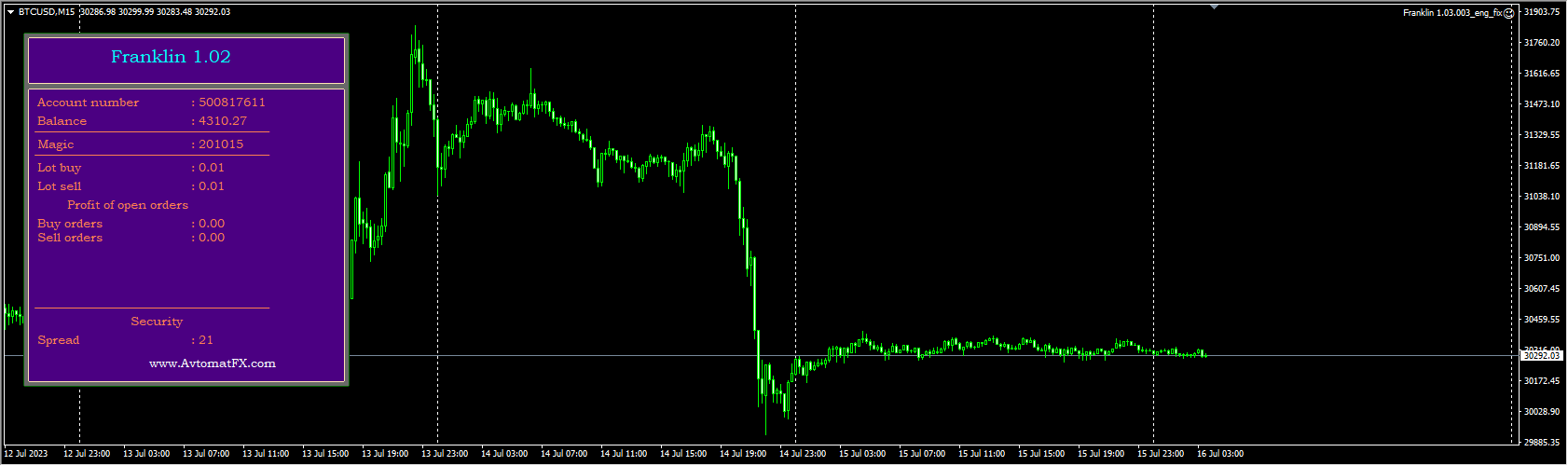This screenshot has height=466, width=1568.
Task: Click the current price label 30292.03
Action: pyautogui.click(x=1541, y=355)
